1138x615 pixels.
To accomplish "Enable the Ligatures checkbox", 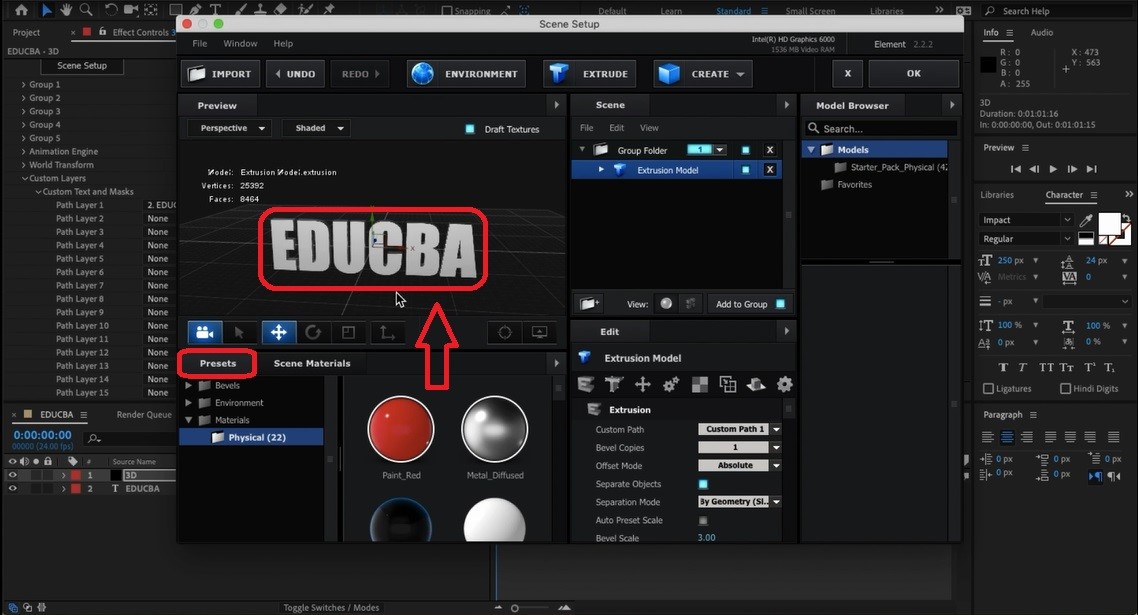I will 988,388.
